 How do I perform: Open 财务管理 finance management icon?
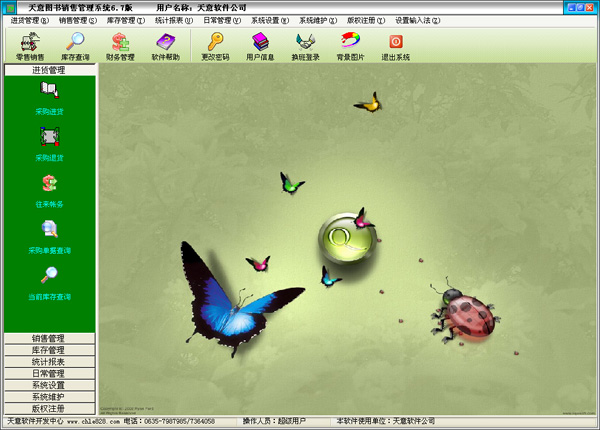point(121,45)
